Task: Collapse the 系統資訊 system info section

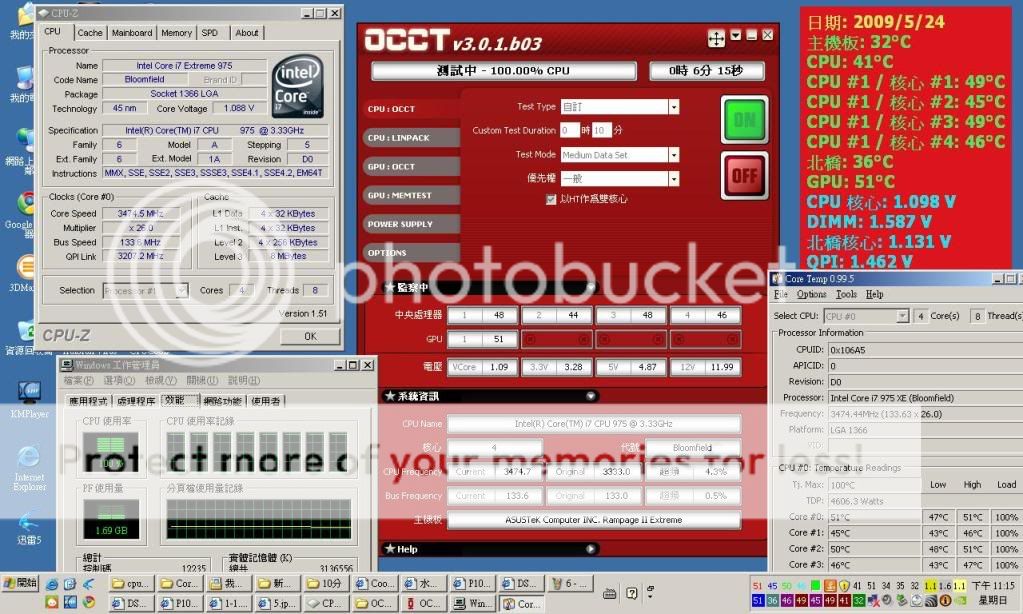Action: [591, 396]
